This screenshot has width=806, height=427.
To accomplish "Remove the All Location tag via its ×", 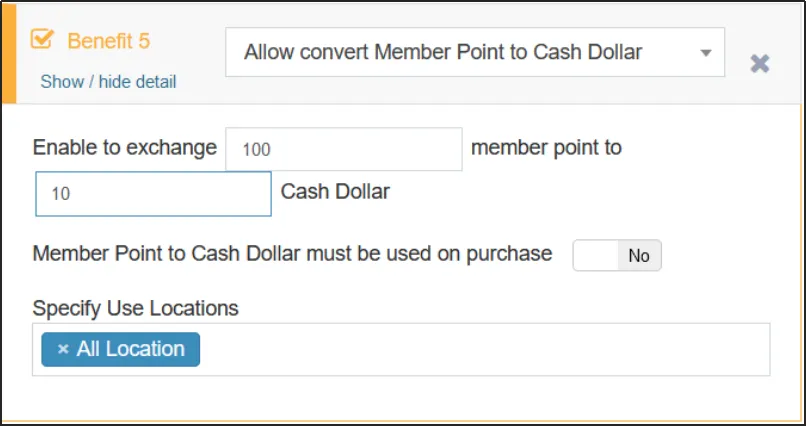I will (63, 349).
